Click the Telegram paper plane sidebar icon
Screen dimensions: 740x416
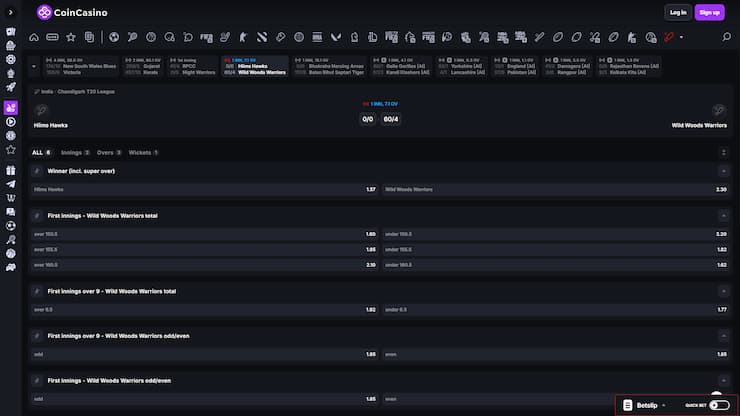(x=10, y=184)
